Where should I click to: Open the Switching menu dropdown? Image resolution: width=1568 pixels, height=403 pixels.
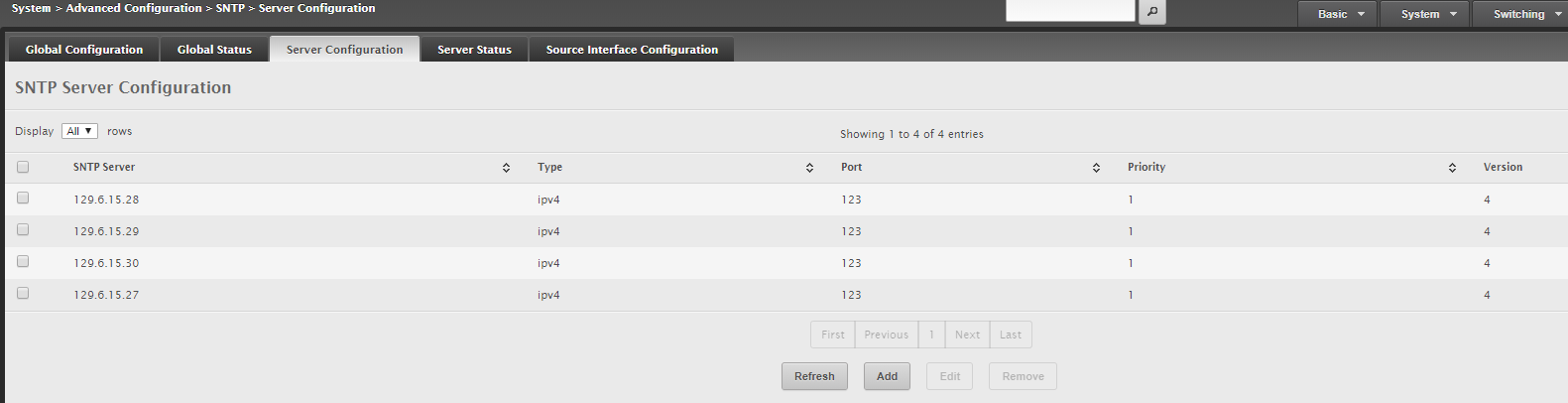tap(1520, 14)
